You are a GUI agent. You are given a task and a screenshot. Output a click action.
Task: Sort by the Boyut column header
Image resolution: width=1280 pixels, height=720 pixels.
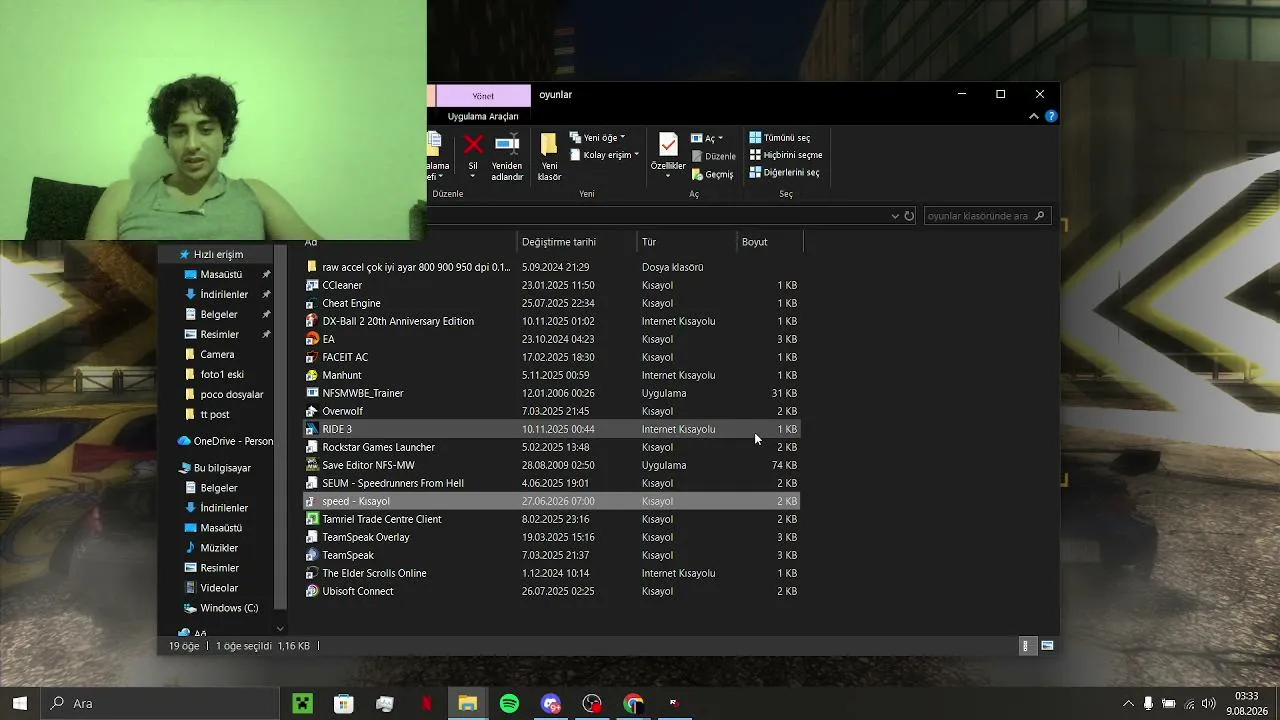click(x=769, y=242)
